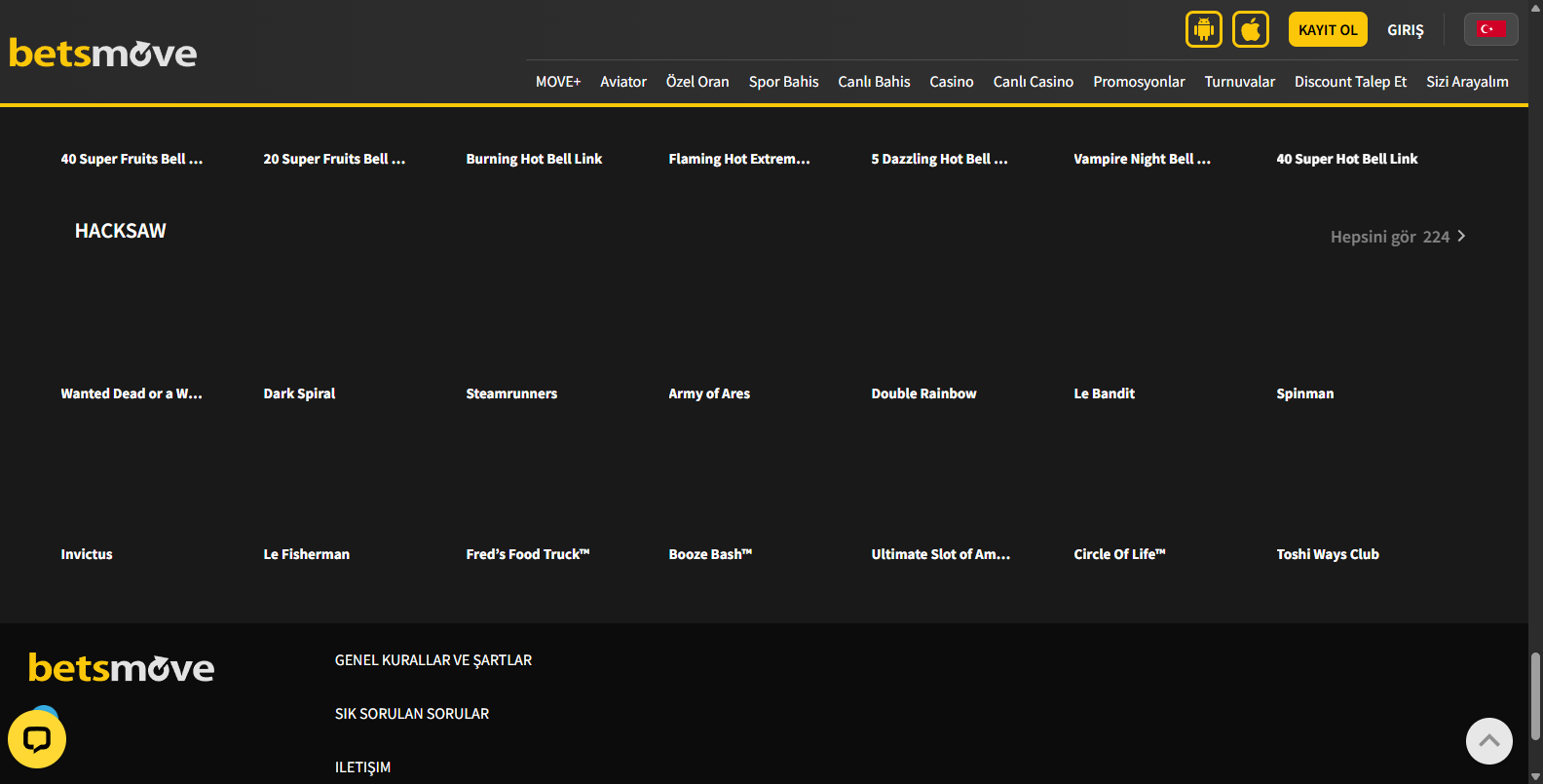The height and width of the screenshot is (784, 1543).
Task: Launch the Dark Spiral game
Action: tap(299, 393)
